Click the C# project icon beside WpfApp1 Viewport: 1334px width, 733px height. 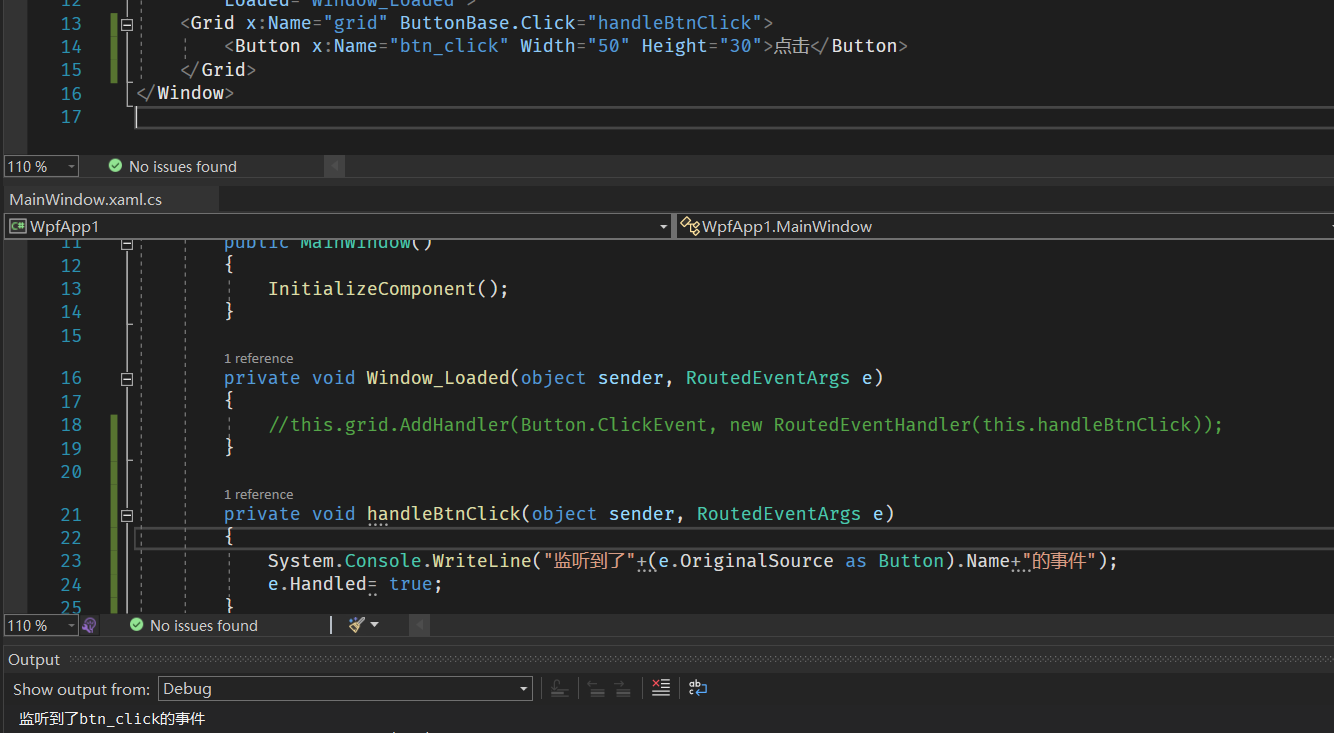[x=17, y=227]
